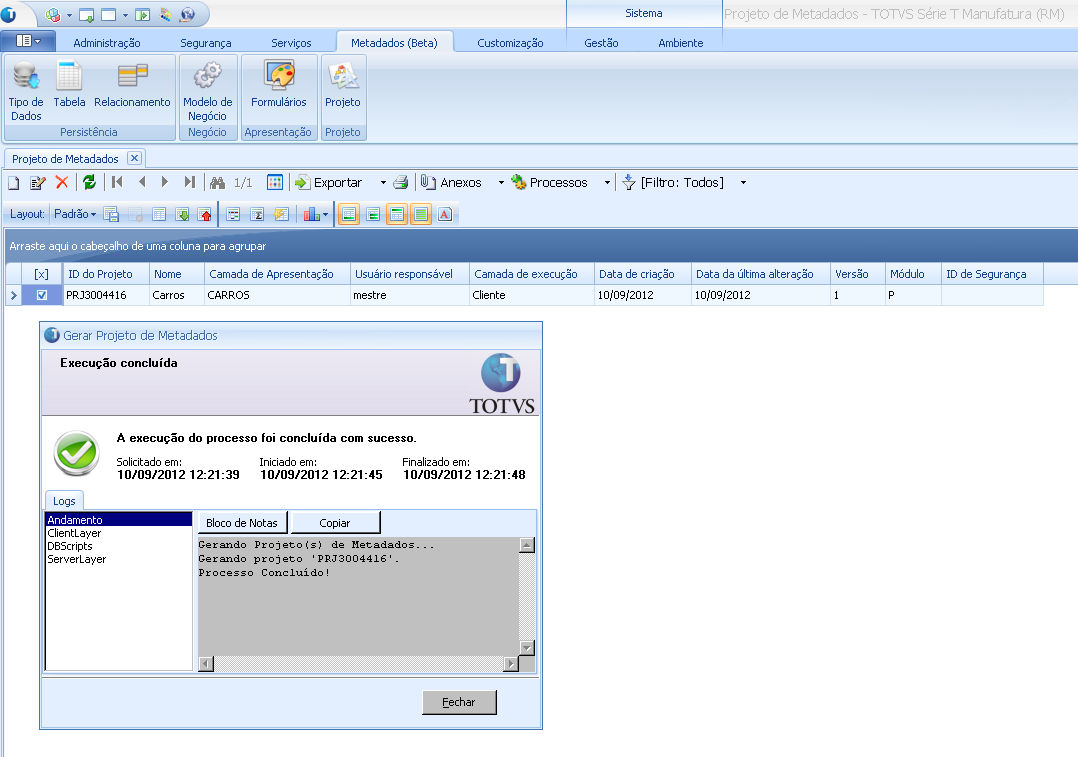This screenshot has width=1078, height=757.
Task: Switch to the Segurança ribbon tab
Action: 206,43
